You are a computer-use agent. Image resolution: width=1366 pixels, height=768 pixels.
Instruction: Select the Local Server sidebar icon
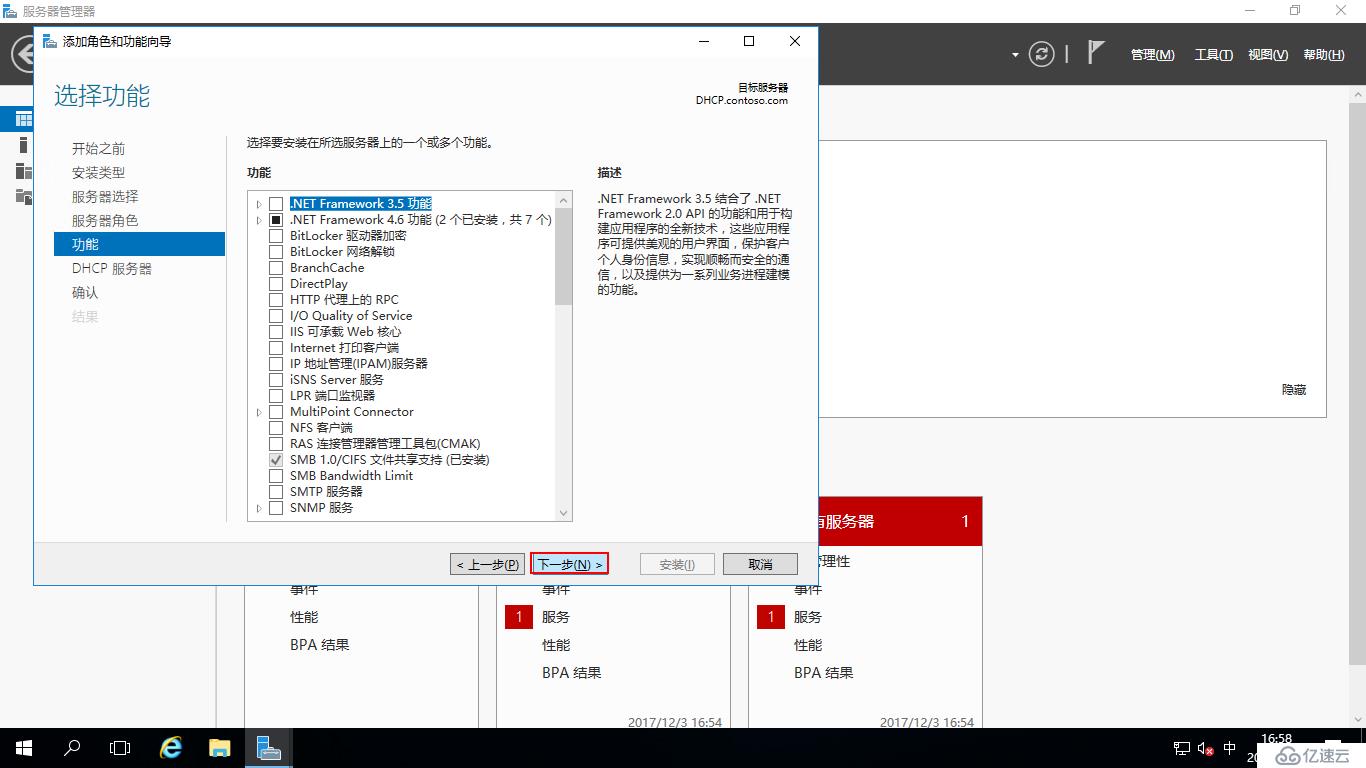tap(24, 145)
